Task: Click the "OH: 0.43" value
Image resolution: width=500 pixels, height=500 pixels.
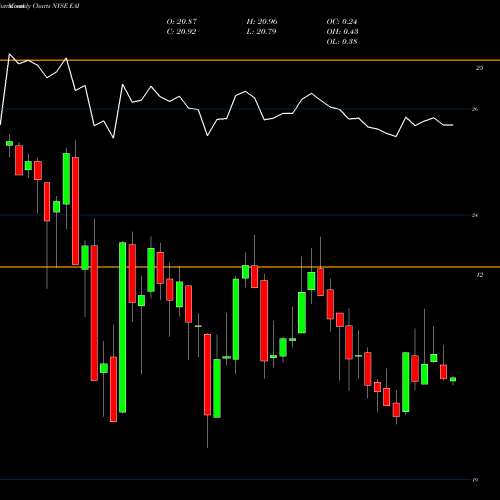Action: pos(342,32)
